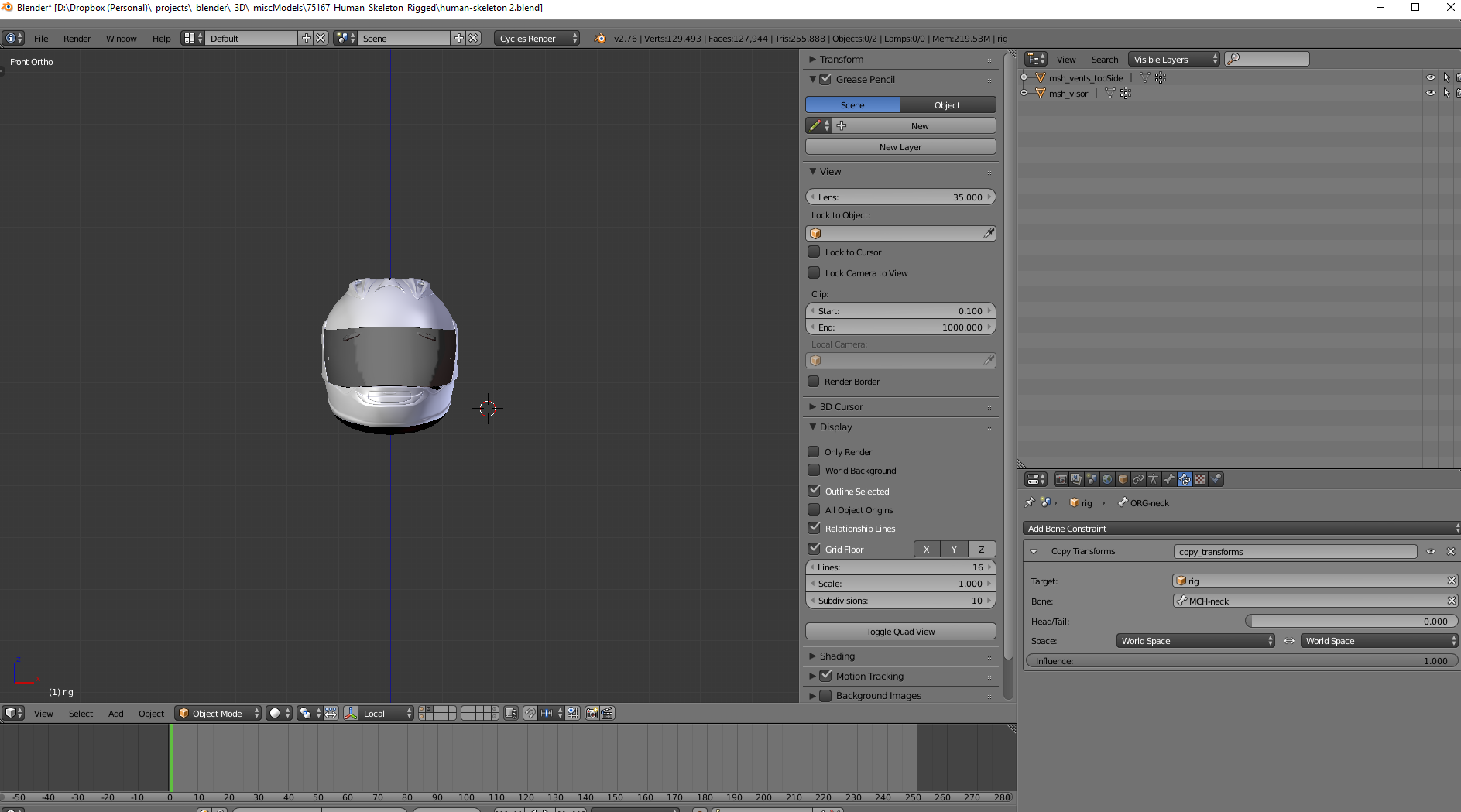Open the Render Layers properties tab
Viewport: 1461px width, 812px height.
[x=1076, y=479]
